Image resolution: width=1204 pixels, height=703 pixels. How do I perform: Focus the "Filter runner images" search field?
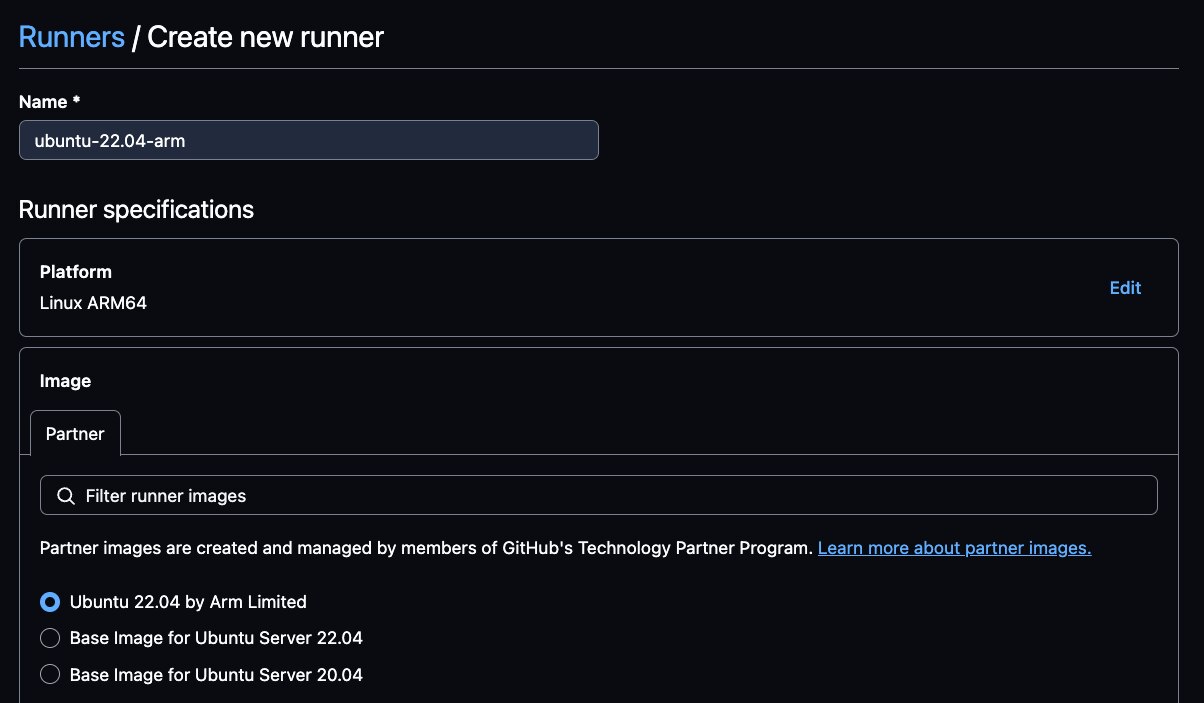(400, 495)
